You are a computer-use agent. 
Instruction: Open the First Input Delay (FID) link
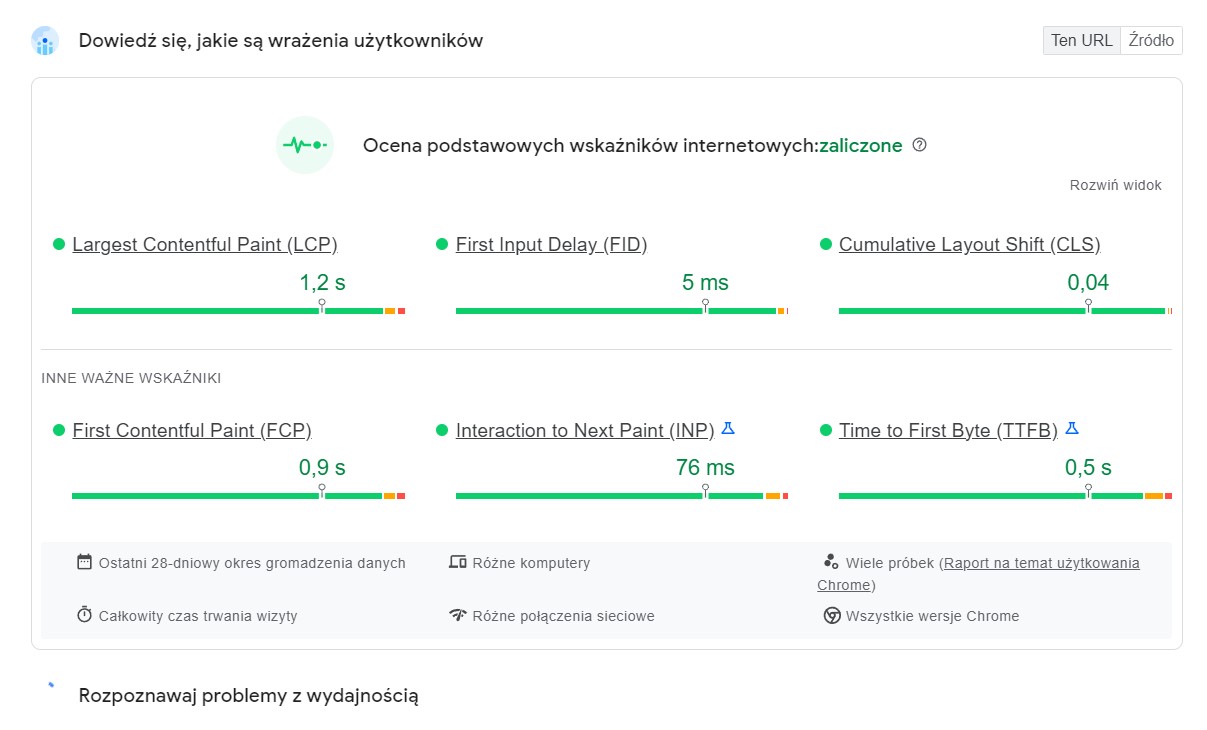click(x=551, y=245)
